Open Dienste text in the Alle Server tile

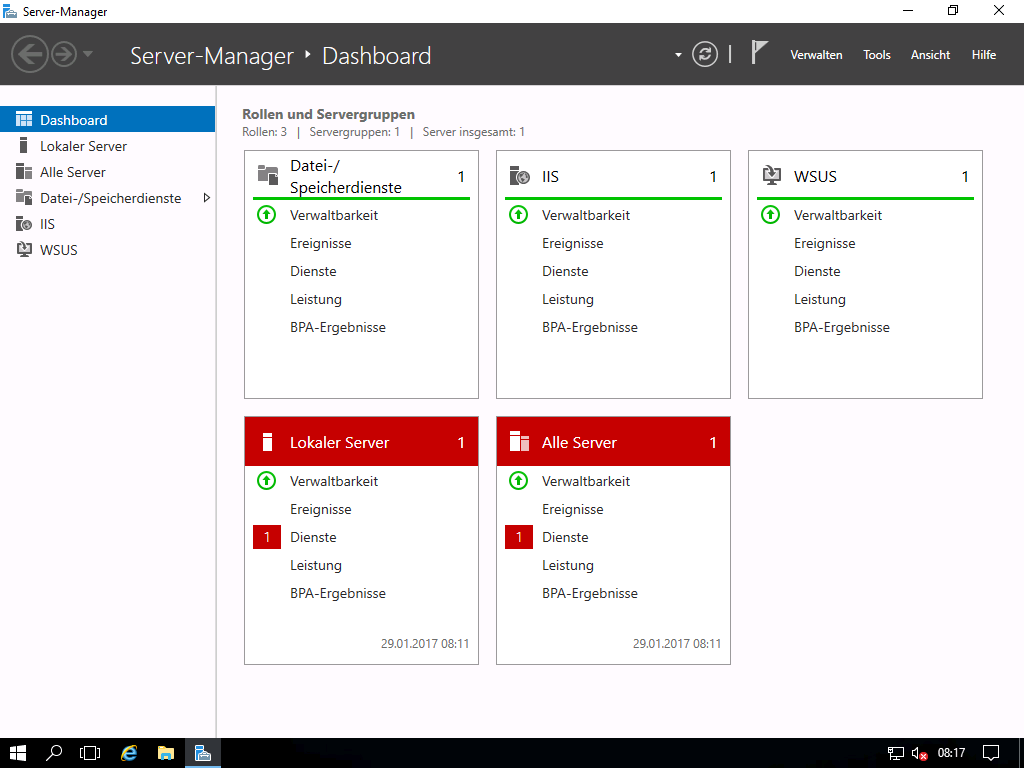pyautogui.click(x=565, y=537)
